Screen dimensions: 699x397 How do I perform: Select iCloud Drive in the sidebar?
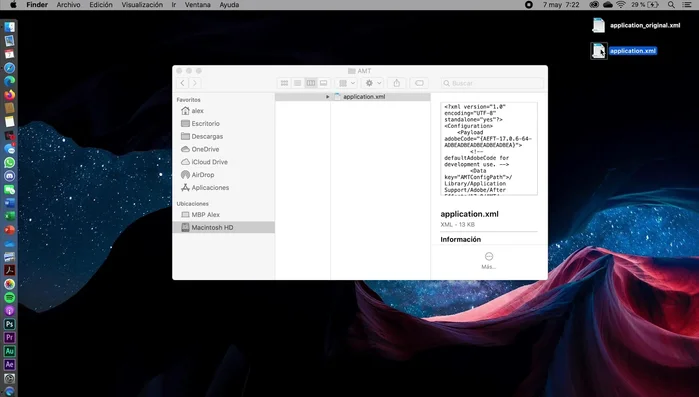coord(223,162)
